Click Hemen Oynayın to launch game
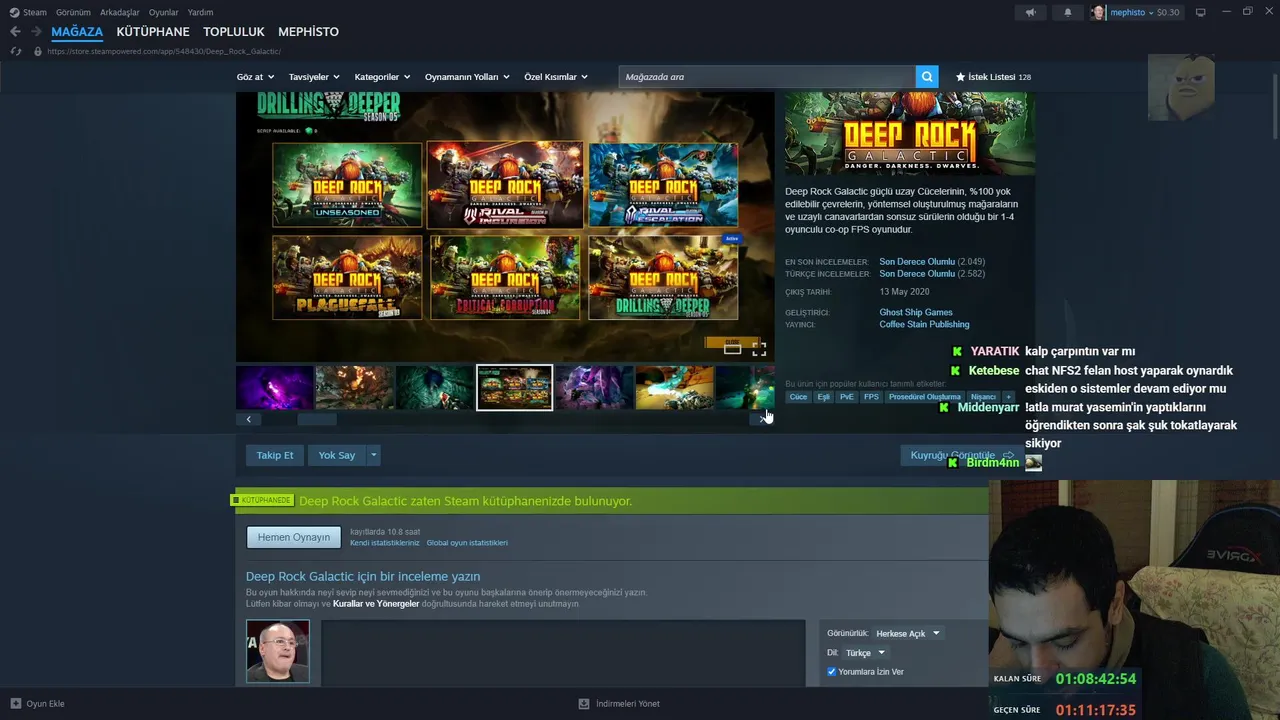1280x720 pixels. 294,537
